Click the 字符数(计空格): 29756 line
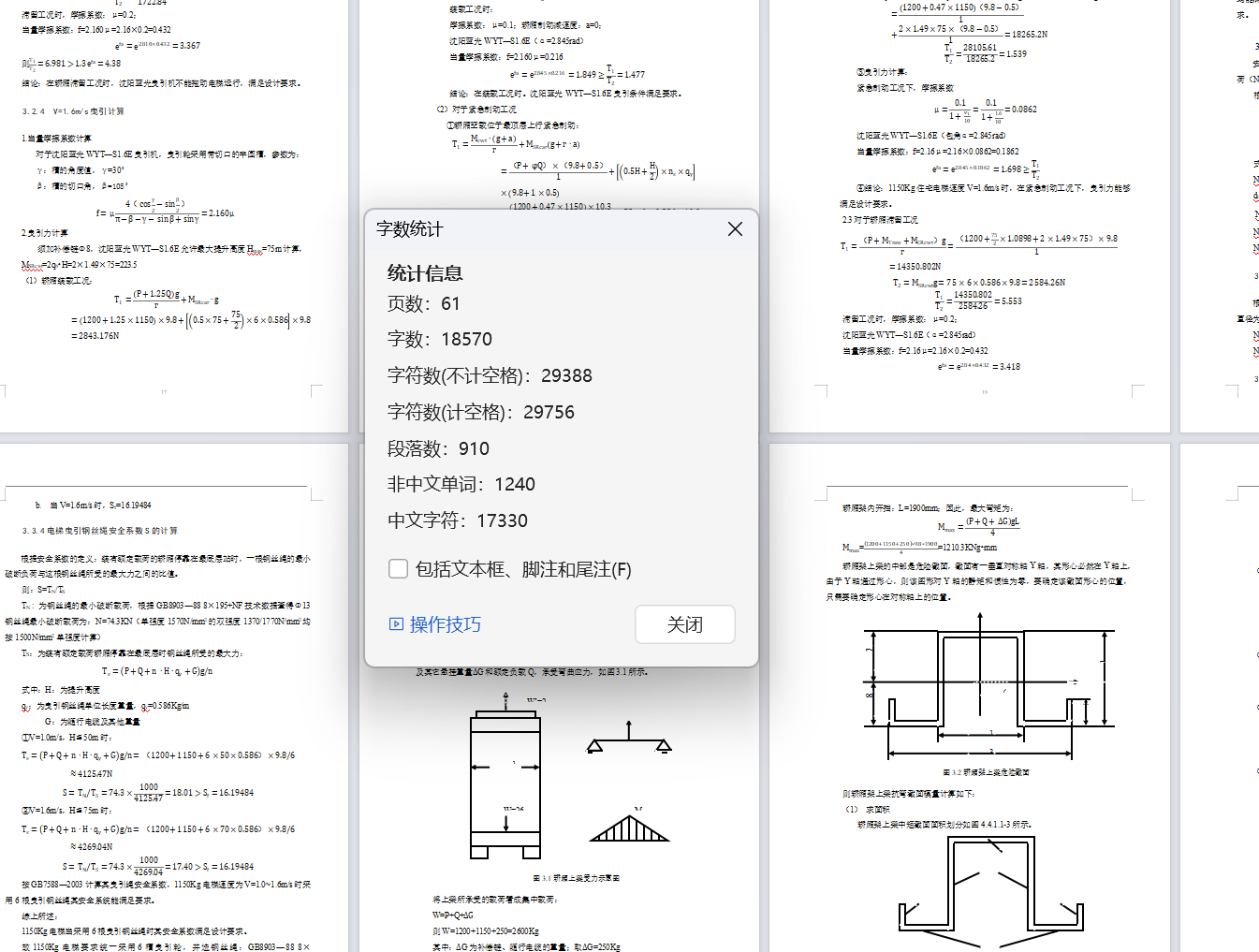Viewport: 1259px width, 952px height. 481,412
